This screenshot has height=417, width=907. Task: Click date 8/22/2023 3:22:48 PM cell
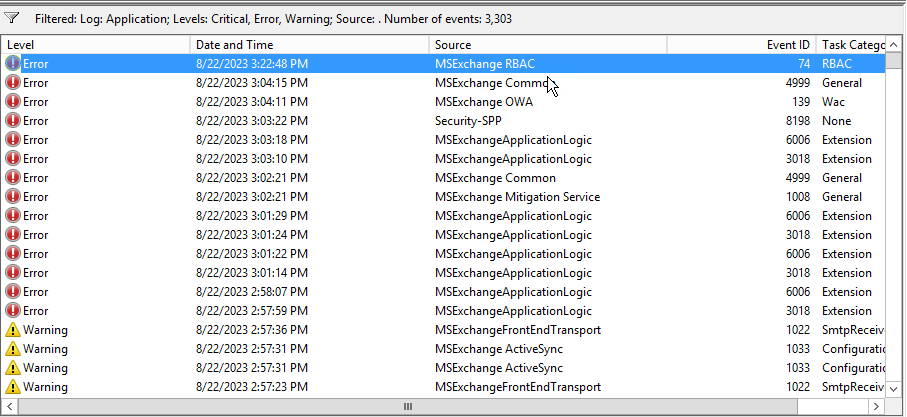252,64
